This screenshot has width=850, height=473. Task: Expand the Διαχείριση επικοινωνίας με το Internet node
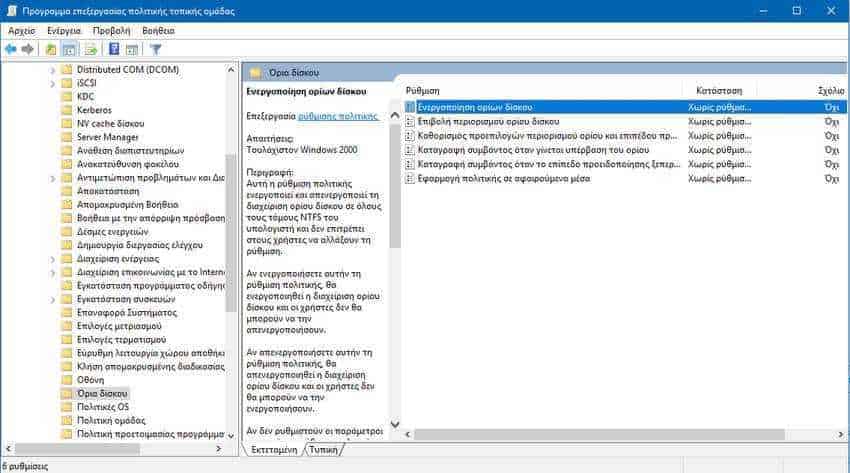(53, 273)
